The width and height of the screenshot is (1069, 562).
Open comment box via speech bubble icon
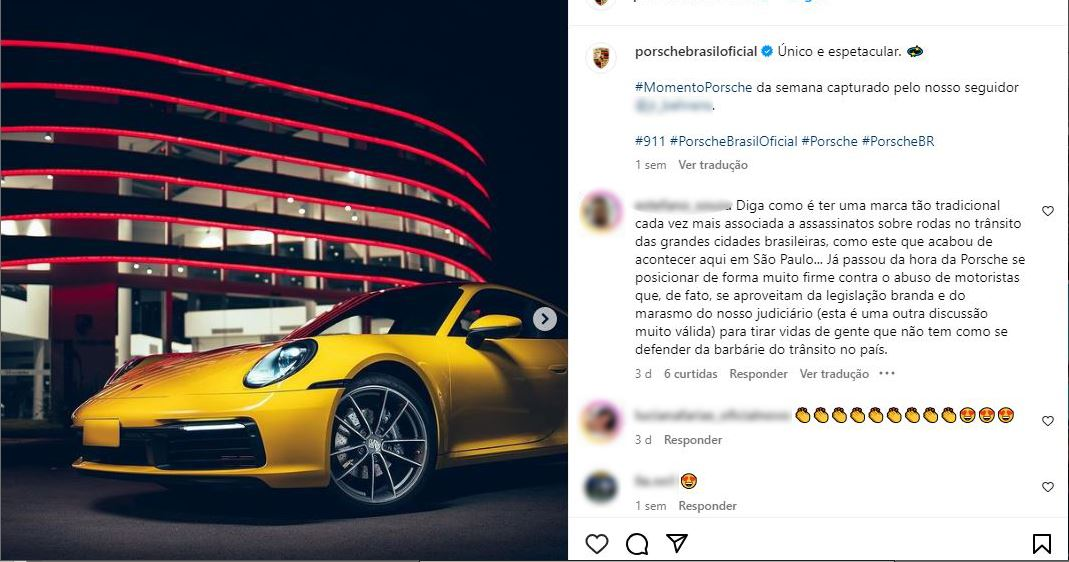pyautogui.click(x=637, y=544)
